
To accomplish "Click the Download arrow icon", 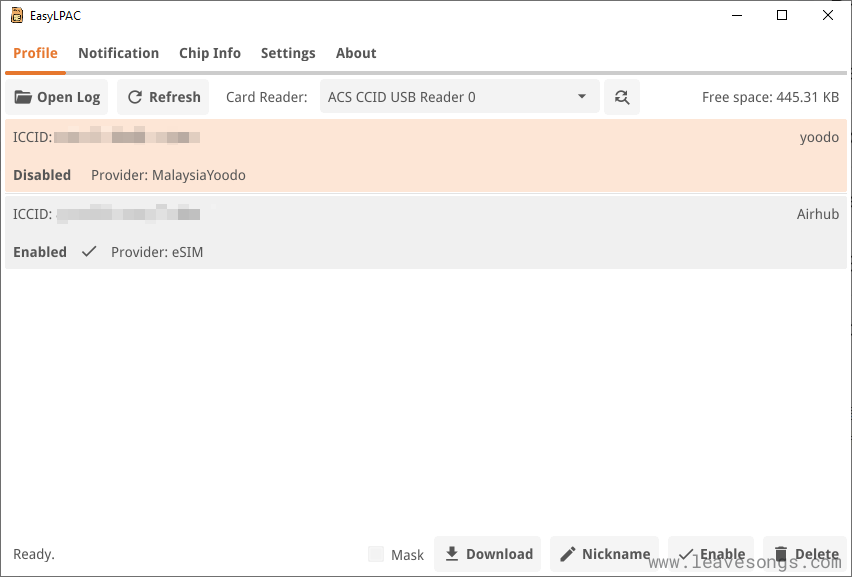I will [x=452, y=554].
